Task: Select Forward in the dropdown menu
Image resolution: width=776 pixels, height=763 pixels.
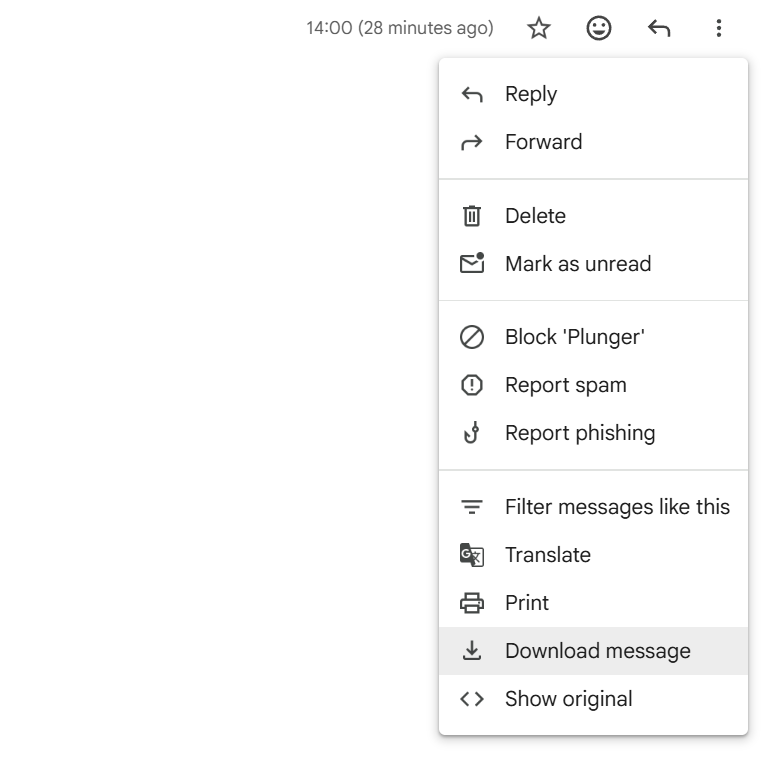Action: coord(593,142)
